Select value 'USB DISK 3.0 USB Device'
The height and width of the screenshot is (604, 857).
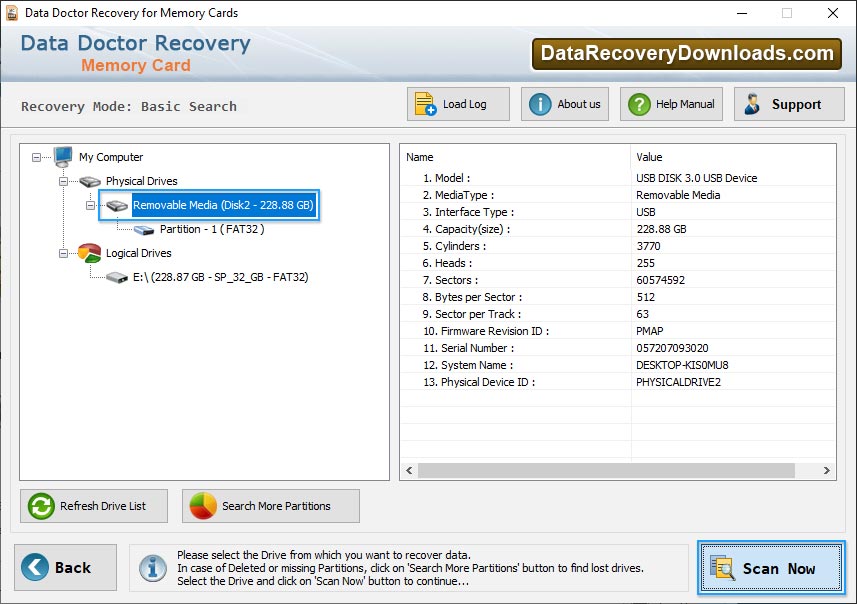(x=696, y=178)
